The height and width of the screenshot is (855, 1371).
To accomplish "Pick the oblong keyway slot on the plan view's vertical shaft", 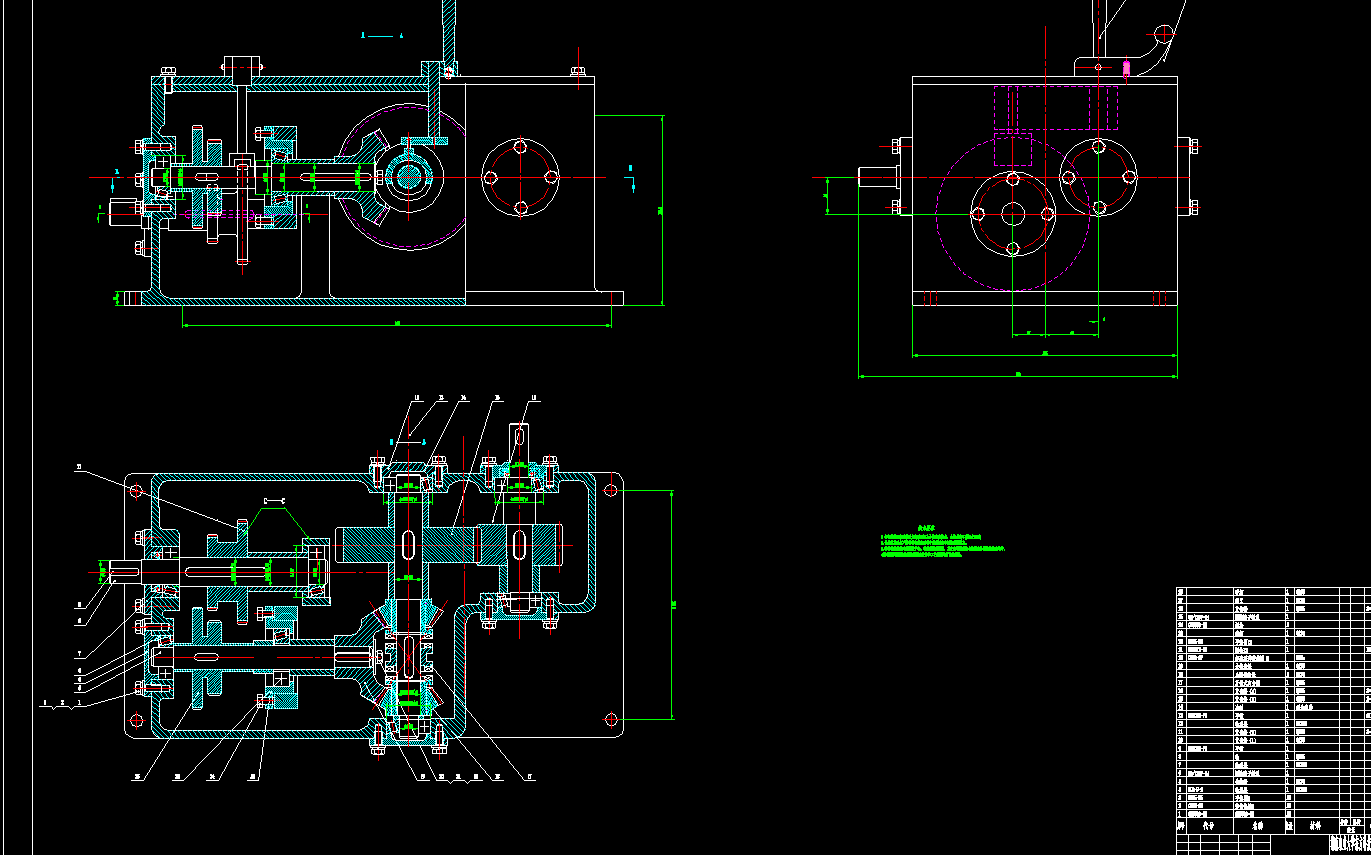I will coord(408,546).
